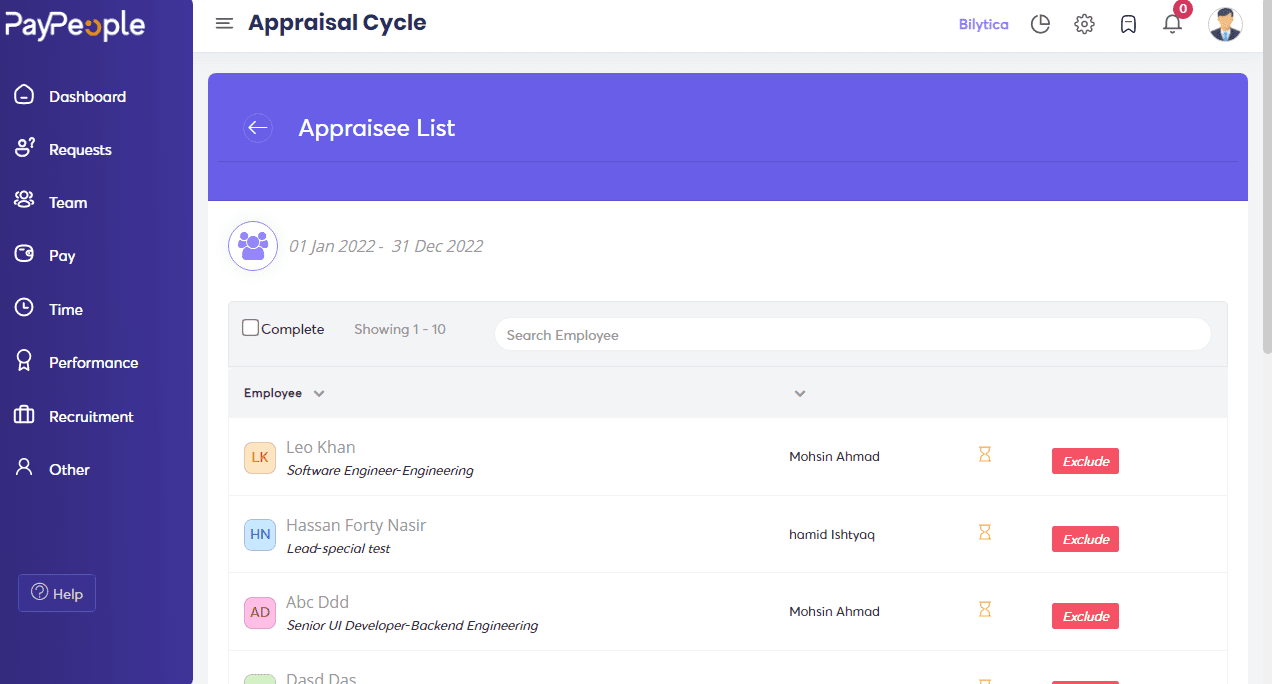1272x684 pixels.
Task: Open the user profile avatar
Action: coord(1225,24)
